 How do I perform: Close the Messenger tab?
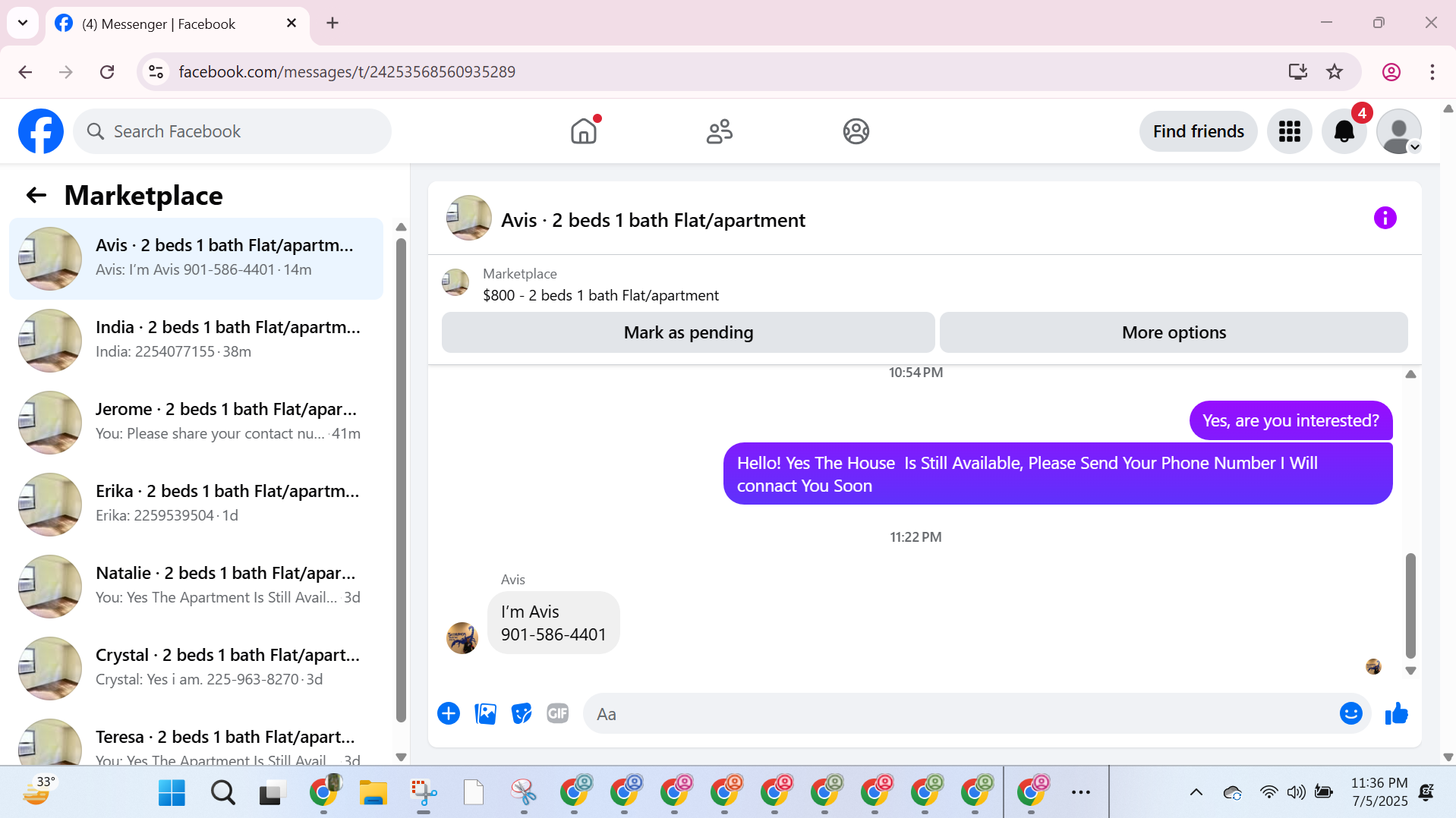(x=292, y=24)
